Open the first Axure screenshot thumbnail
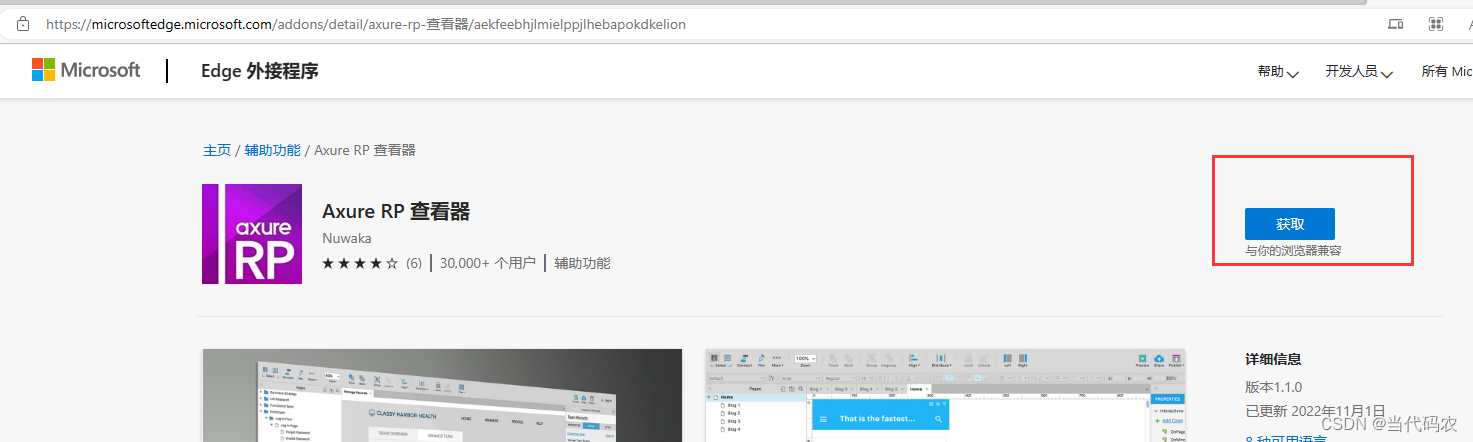Screen dimensions: 1473x442 [x=442, y=395]
